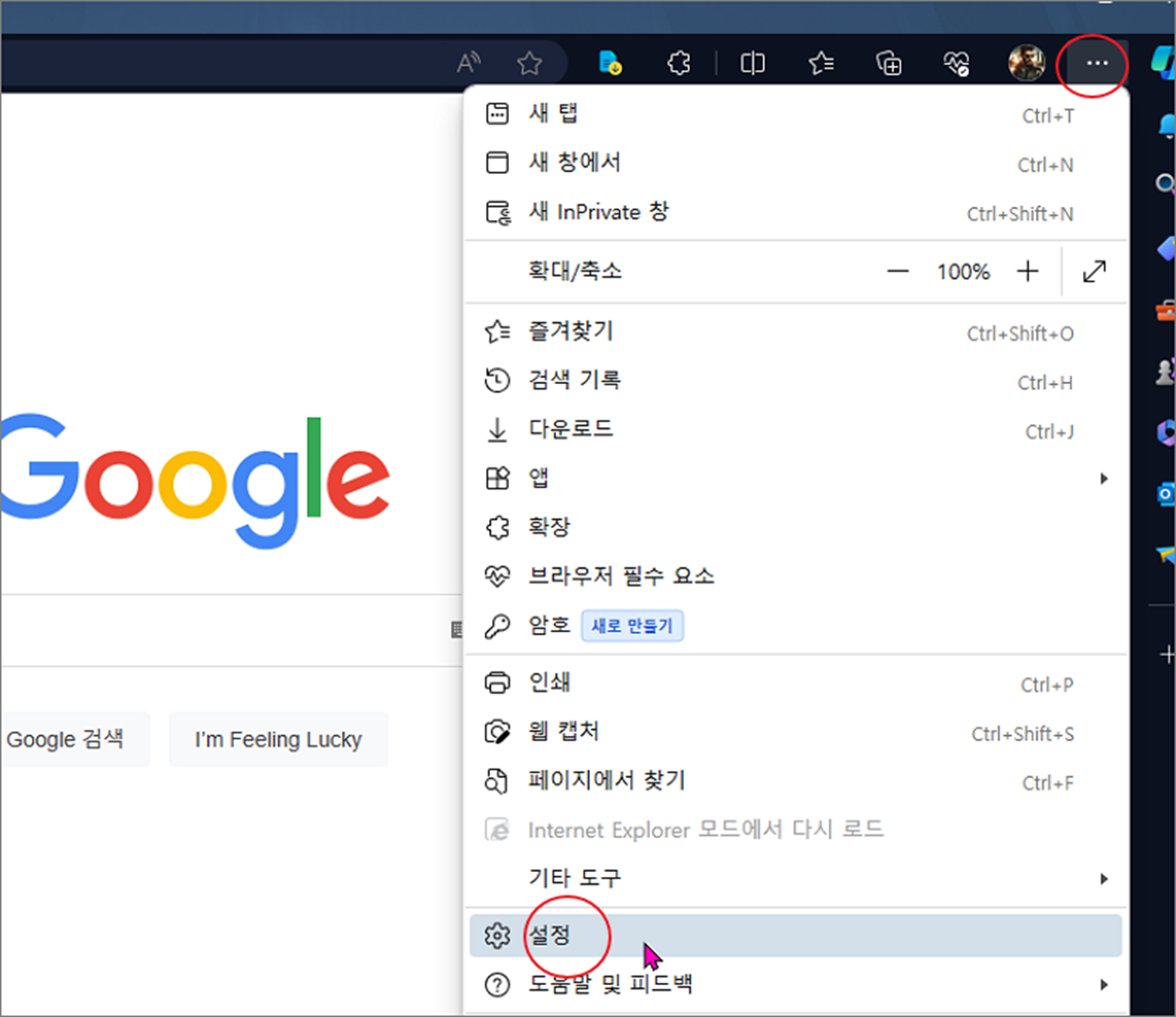
Task: Enter full screen with the expand arrow icon
Action: pos(1094,272)
